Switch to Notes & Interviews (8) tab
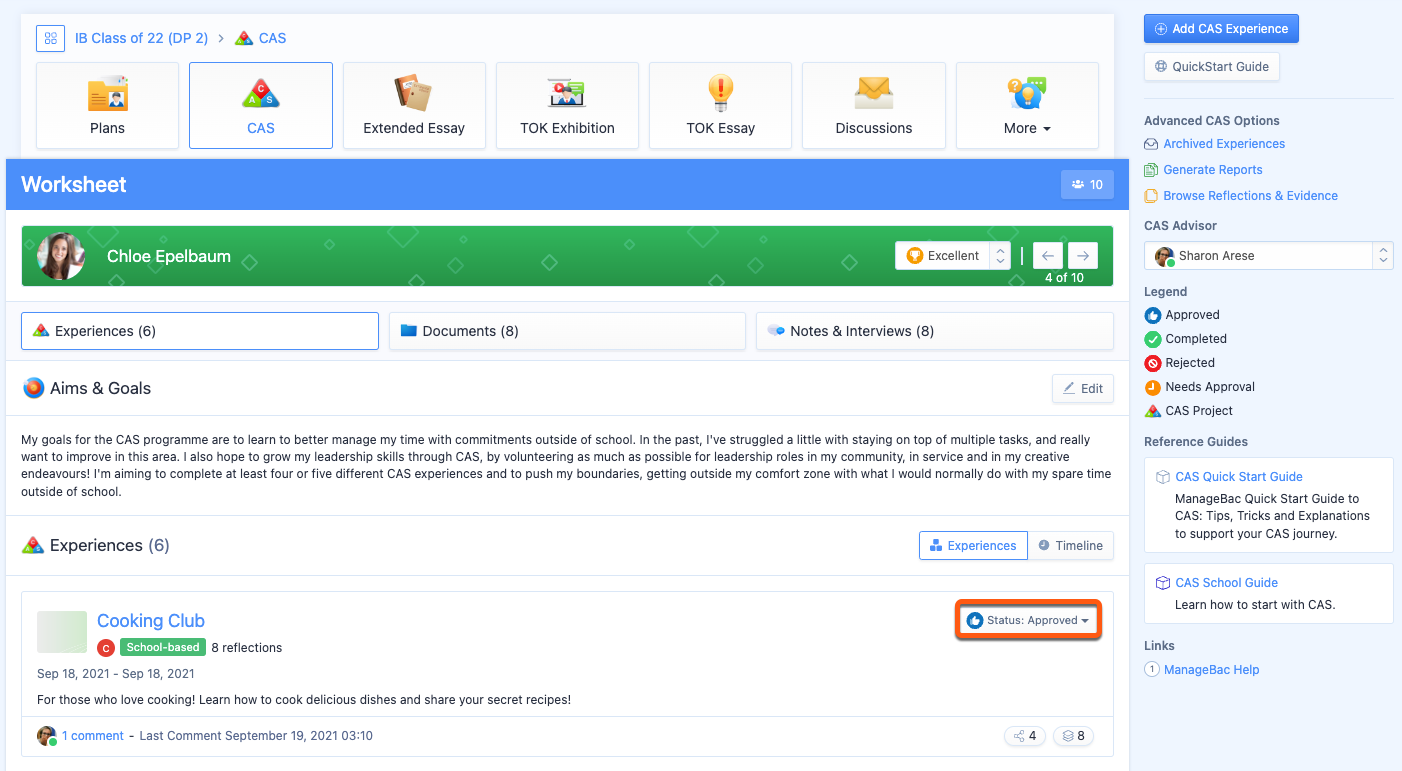This screenshot has height=771, width=1402. (935, 331)
